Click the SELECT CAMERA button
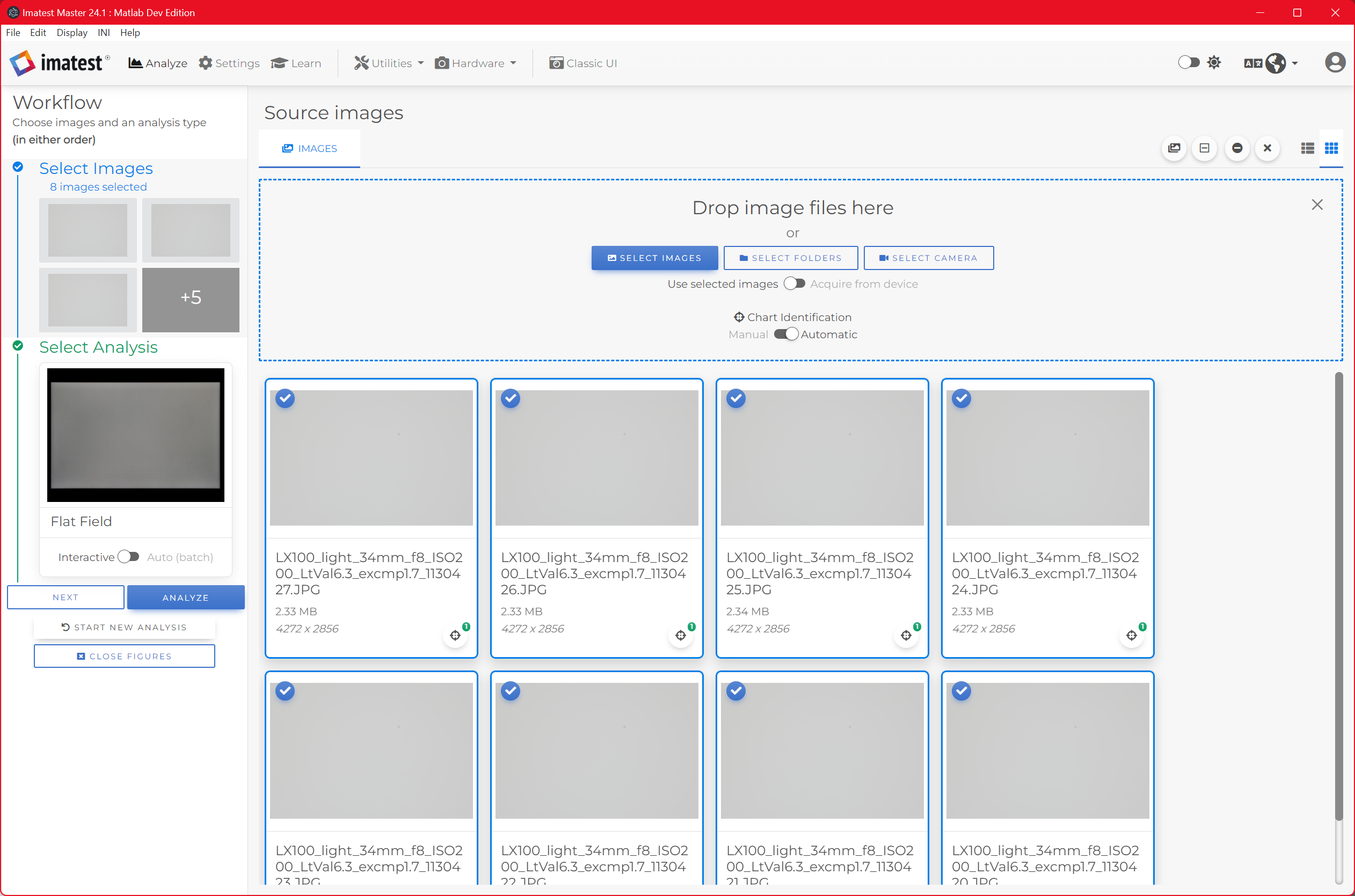 928,258
